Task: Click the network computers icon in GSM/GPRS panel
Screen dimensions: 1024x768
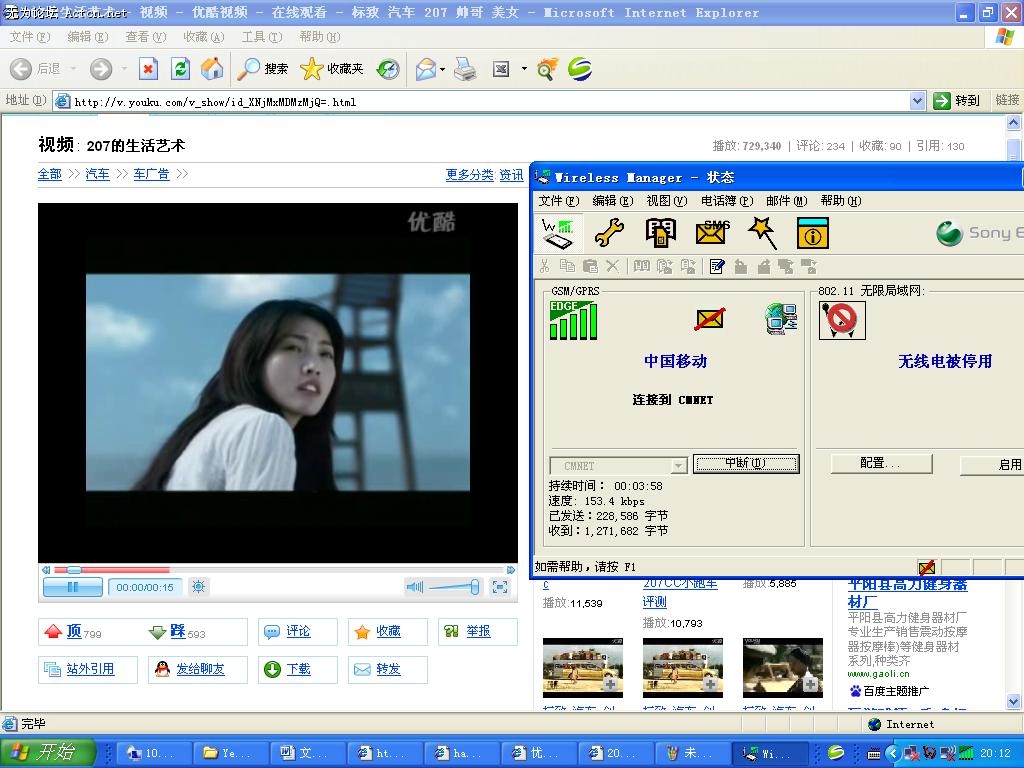Action: coord(781,319)
